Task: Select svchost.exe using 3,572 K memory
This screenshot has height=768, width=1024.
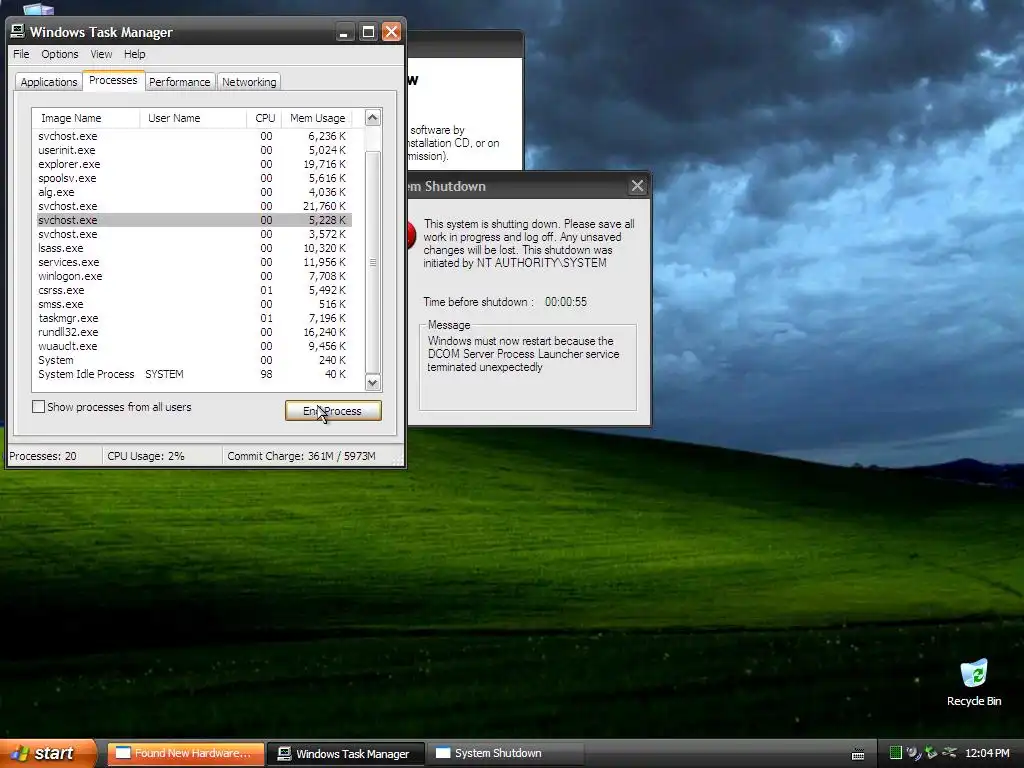Action: [193, 234]
